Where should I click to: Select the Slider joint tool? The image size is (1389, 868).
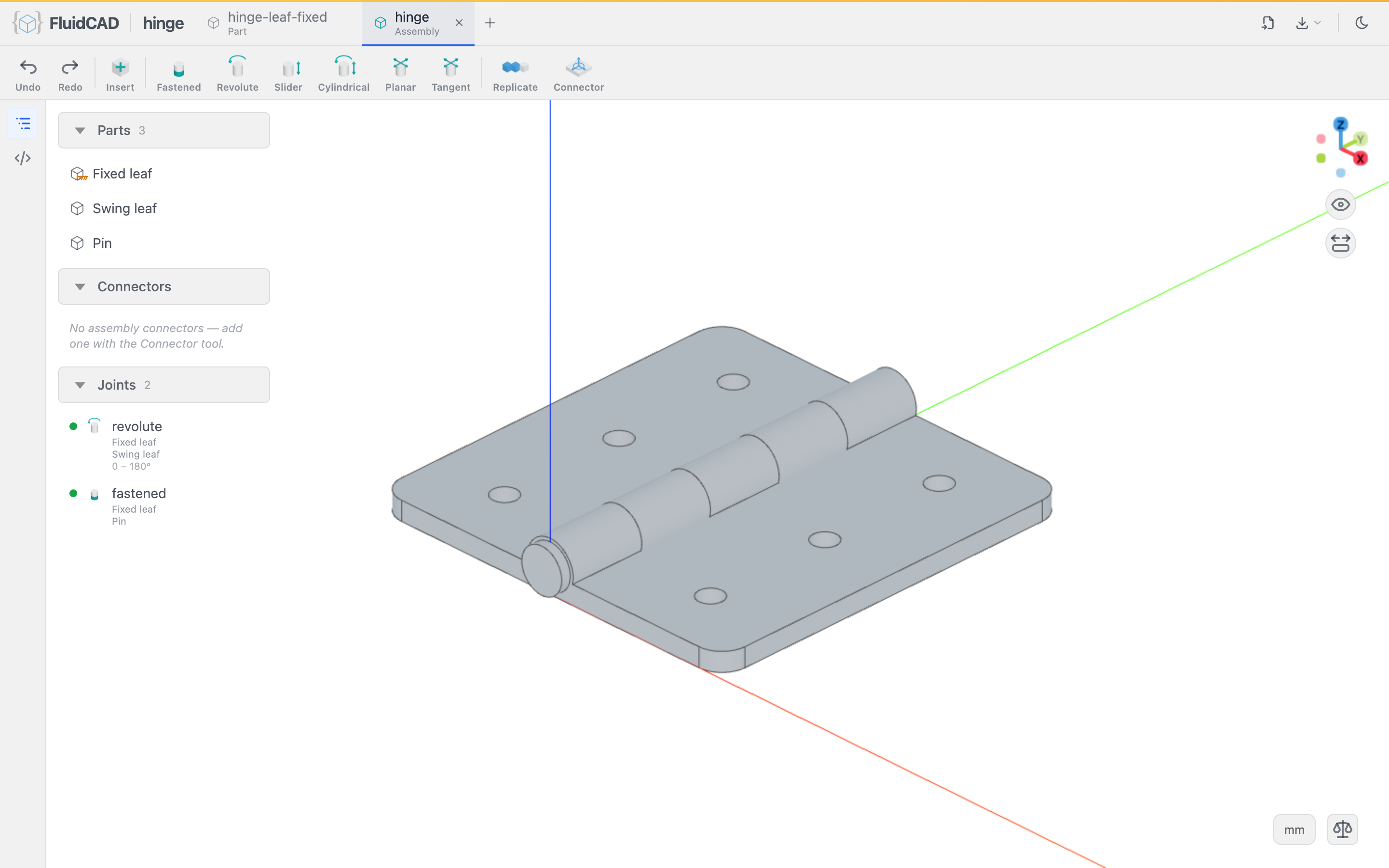click(288, 75)
